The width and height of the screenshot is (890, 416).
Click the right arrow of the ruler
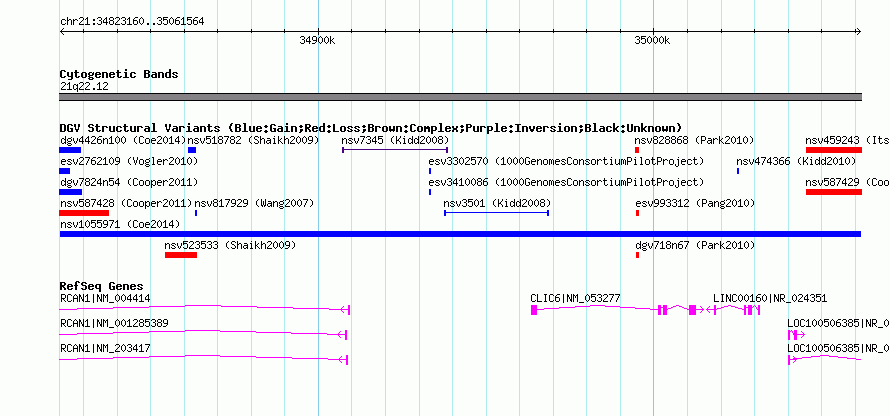tap(859, 32)
